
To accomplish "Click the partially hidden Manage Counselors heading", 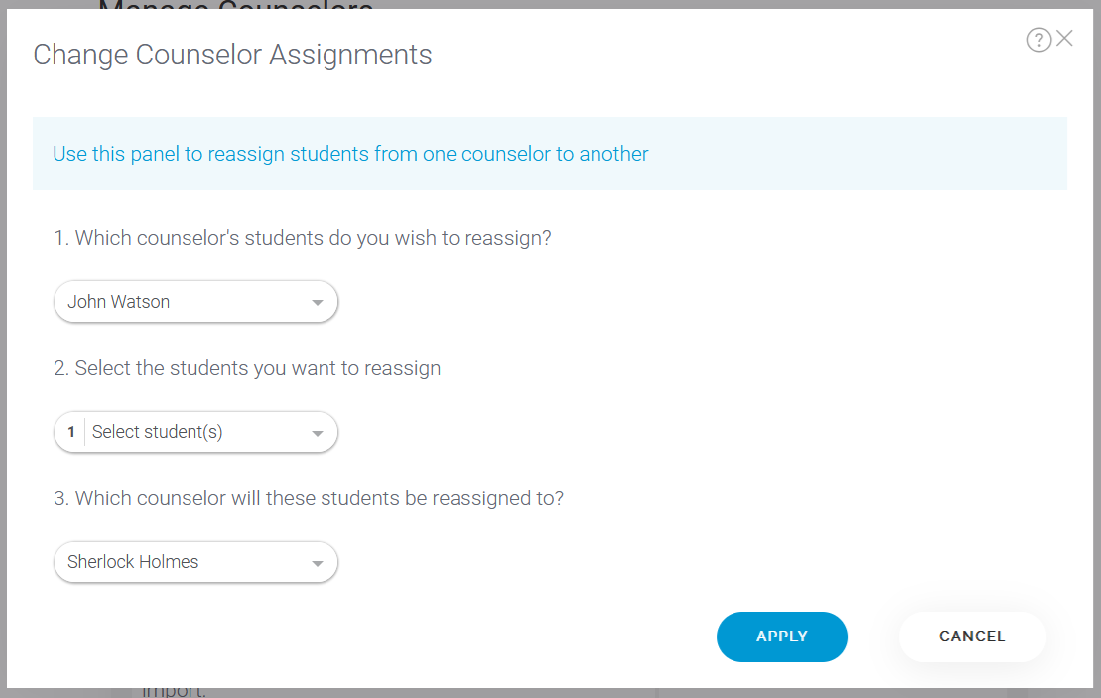I will click(236, 4).
